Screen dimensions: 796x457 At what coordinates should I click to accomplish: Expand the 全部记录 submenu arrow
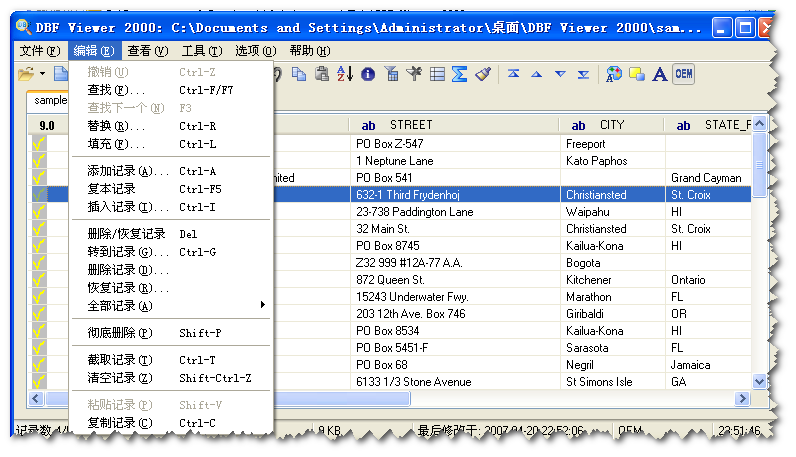tap(262, 305)
